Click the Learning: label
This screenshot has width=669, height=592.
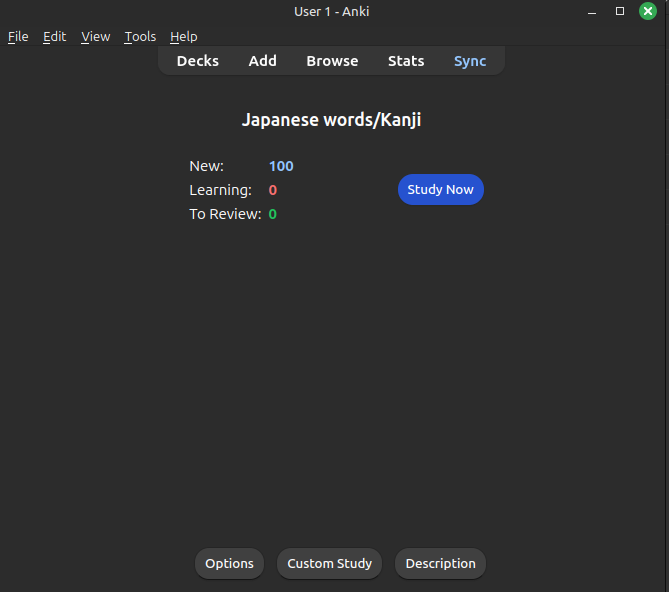point(221,190)
